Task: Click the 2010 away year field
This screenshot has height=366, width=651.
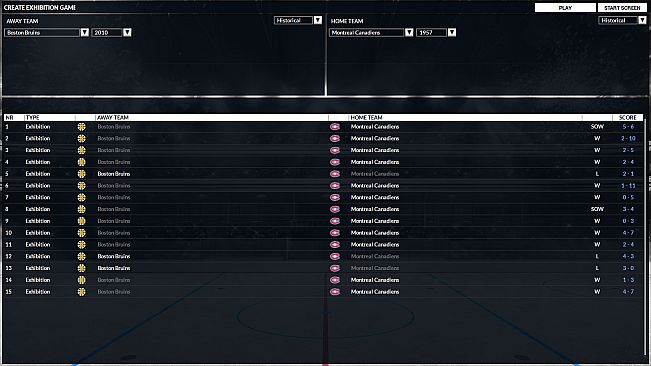Action: (107, 32)
